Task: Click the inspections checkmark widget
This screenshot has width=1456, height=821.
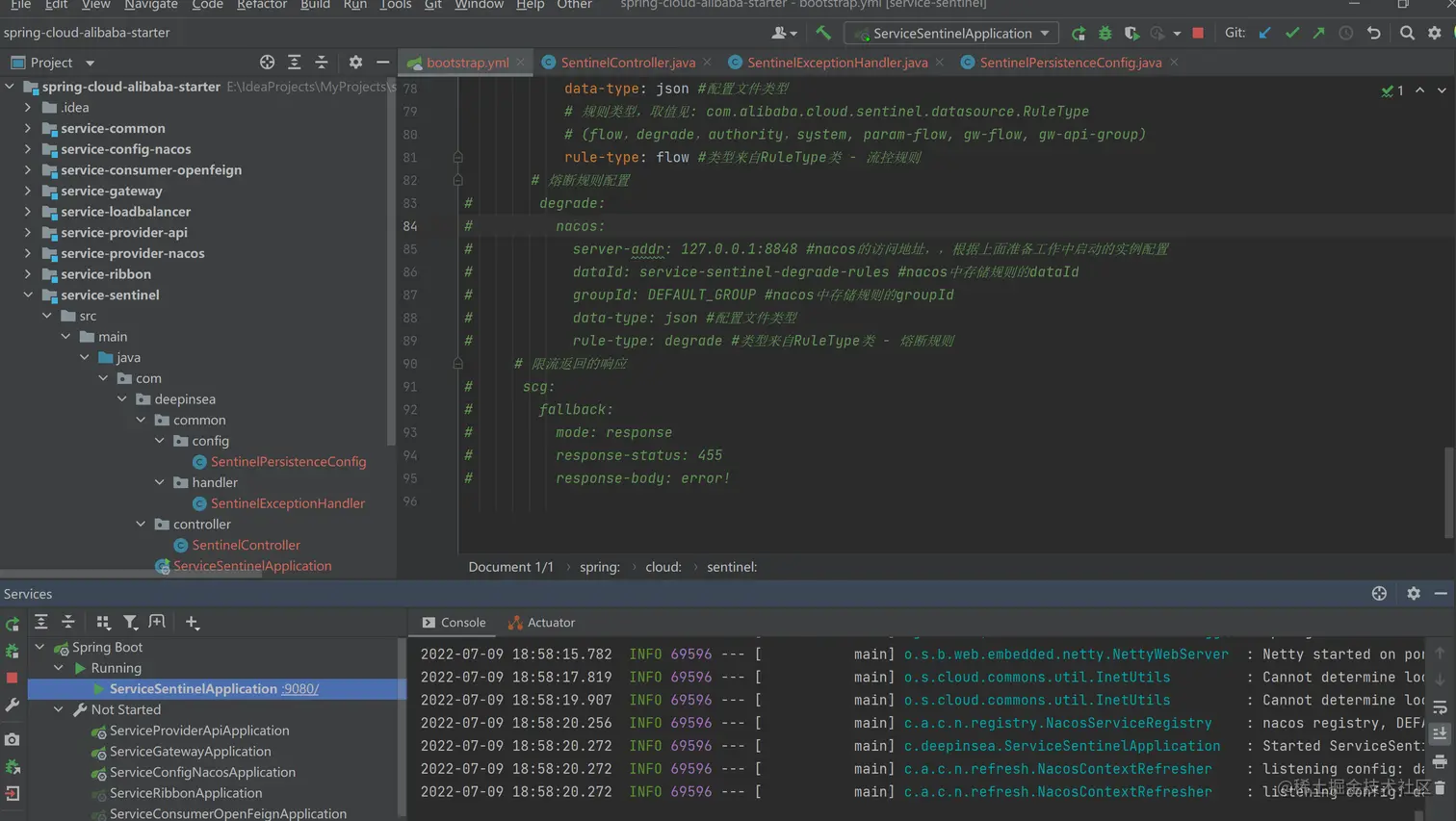Action: pos(1392,90)
